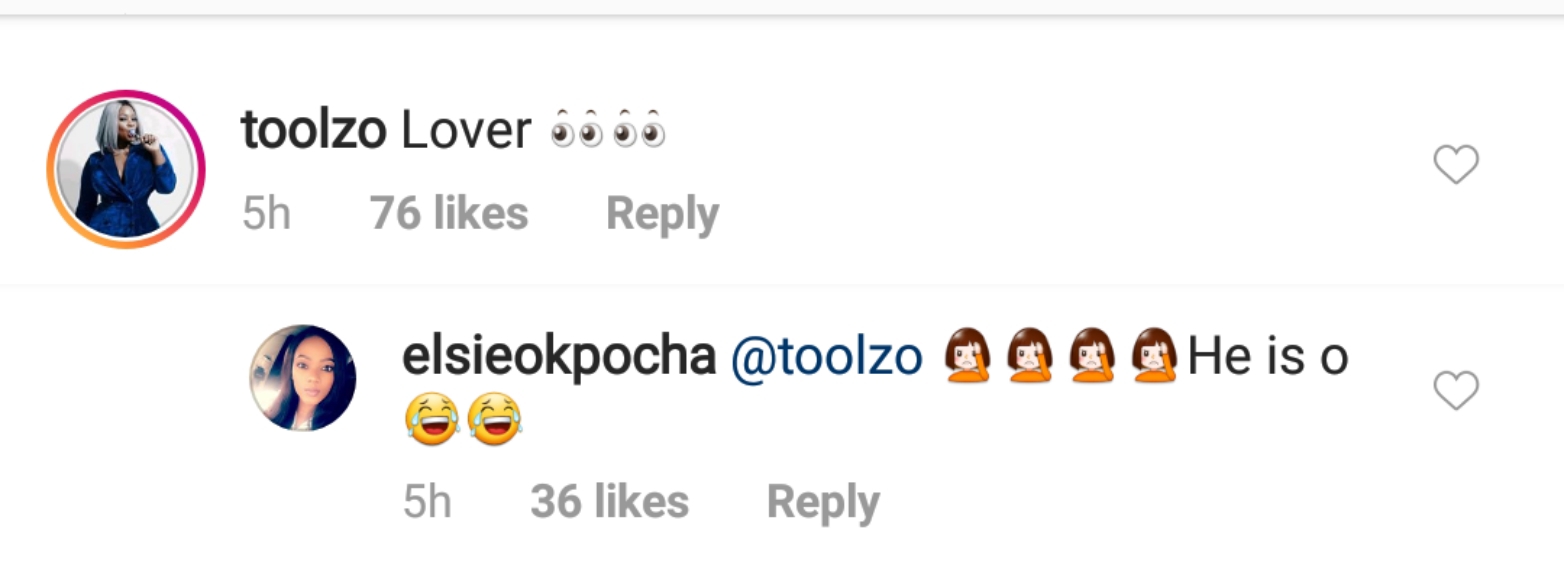
Task: Click the "He is o" reply text
Action: pos(1268,357)
